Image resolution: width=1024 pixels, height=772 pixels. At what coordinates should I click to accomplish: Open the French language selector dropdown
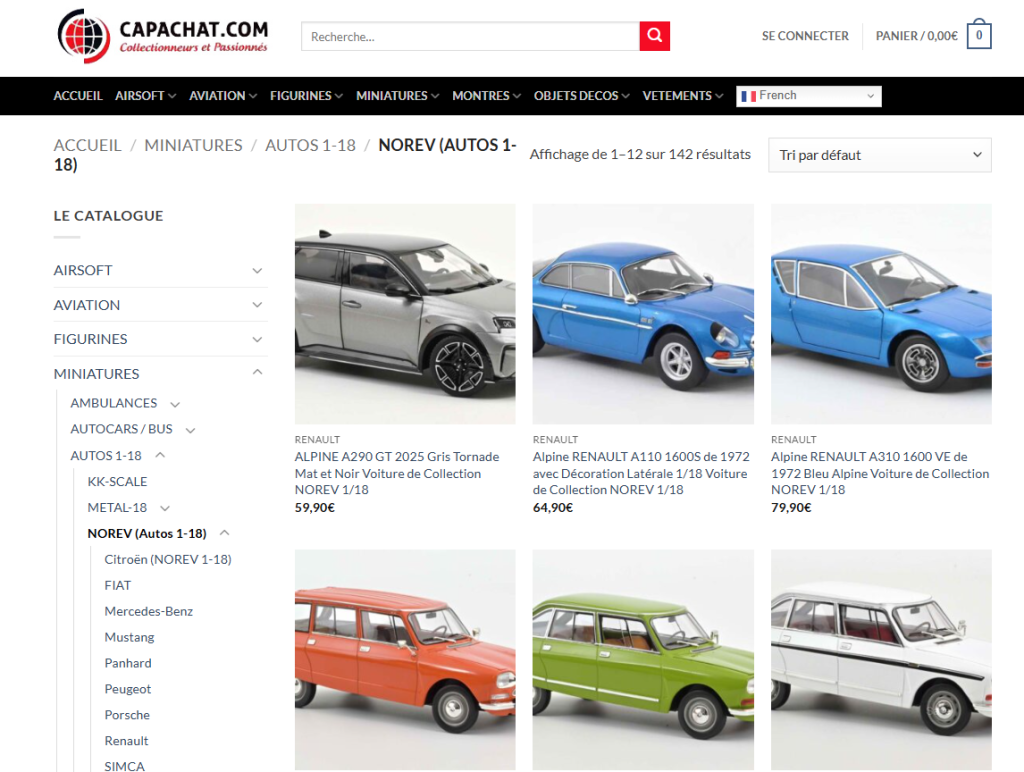point(808,96)
